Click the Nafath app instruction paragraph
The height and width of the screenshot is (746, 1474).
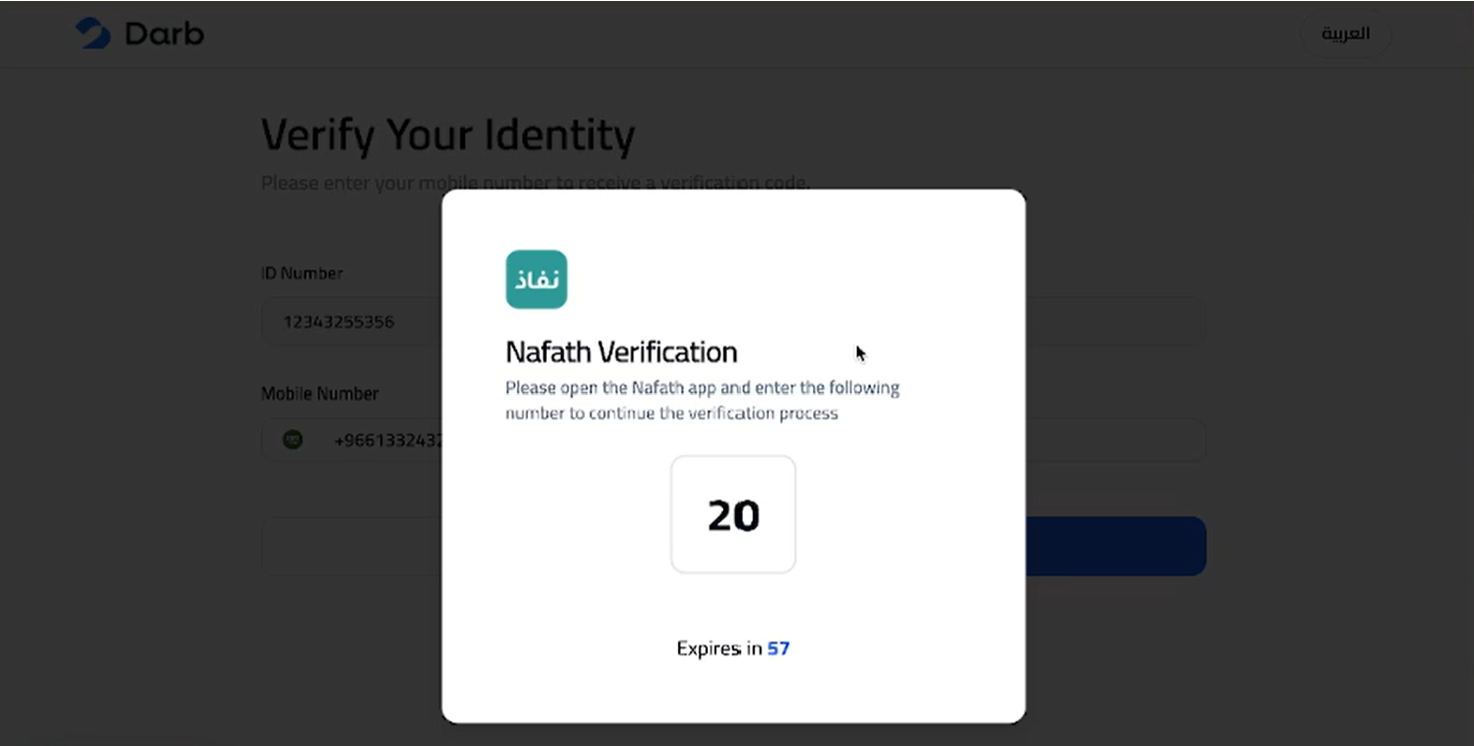click(x=702, y=400)
